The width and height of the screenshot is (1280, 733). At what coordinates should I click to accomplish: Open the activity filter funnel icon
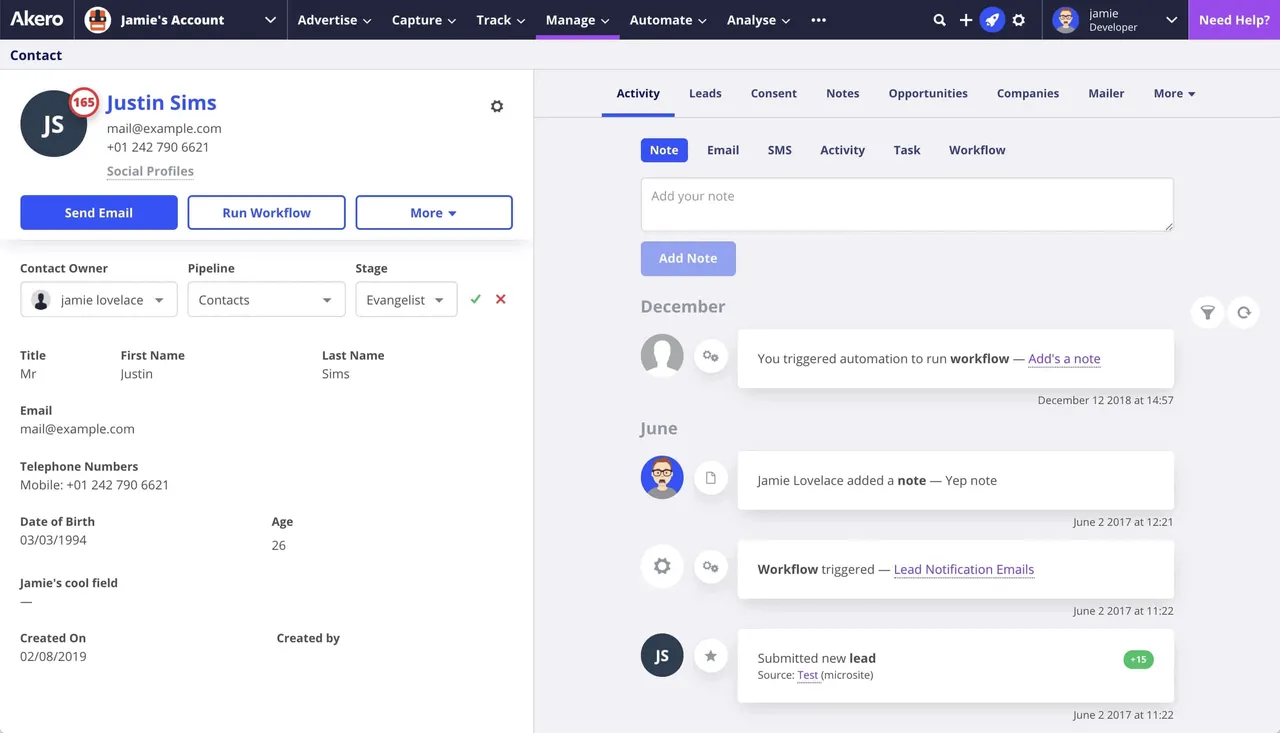point(1208,313)
